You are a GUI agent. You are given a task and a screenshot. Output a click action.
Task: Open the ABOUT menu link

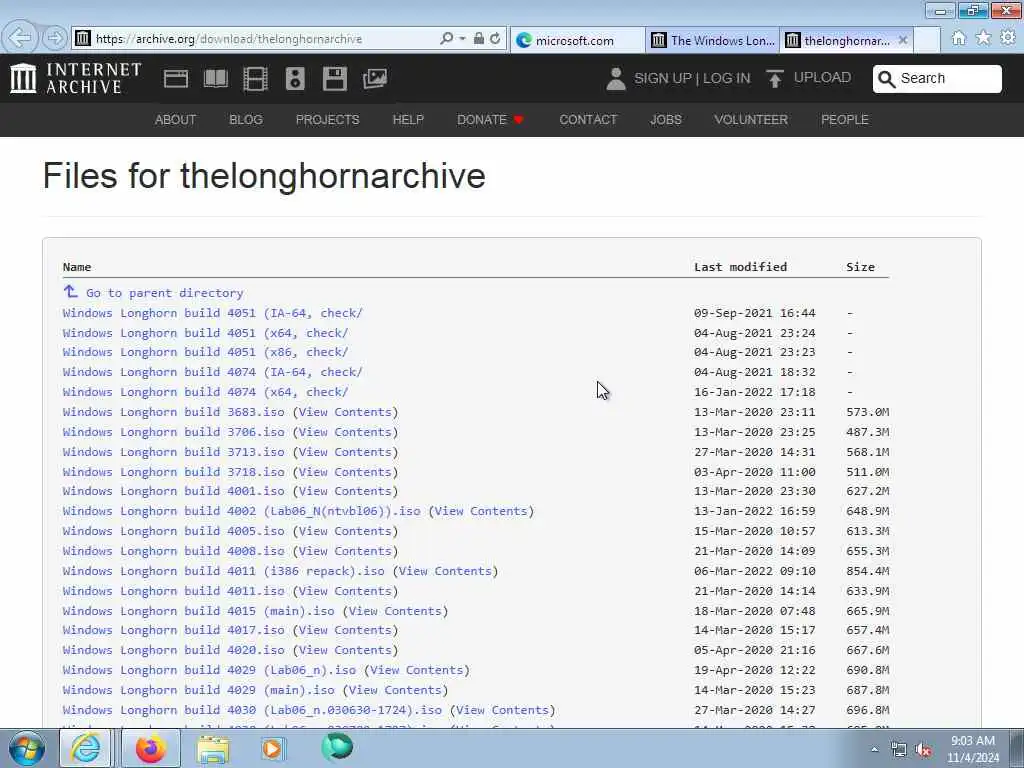pyautogui.click(x=175, y=120)
